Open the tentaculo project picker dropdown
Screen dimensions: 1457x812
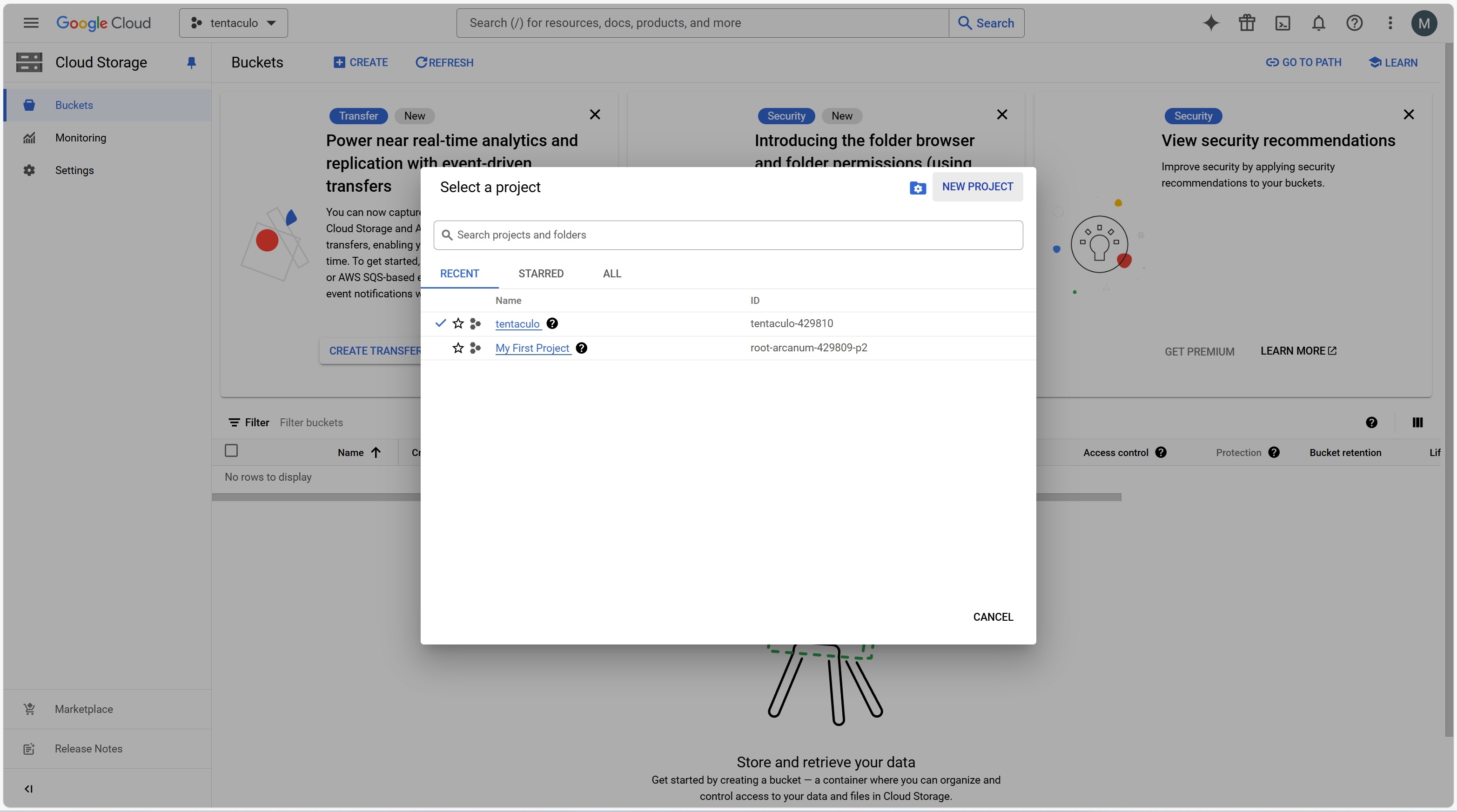[x=234, y=23]
